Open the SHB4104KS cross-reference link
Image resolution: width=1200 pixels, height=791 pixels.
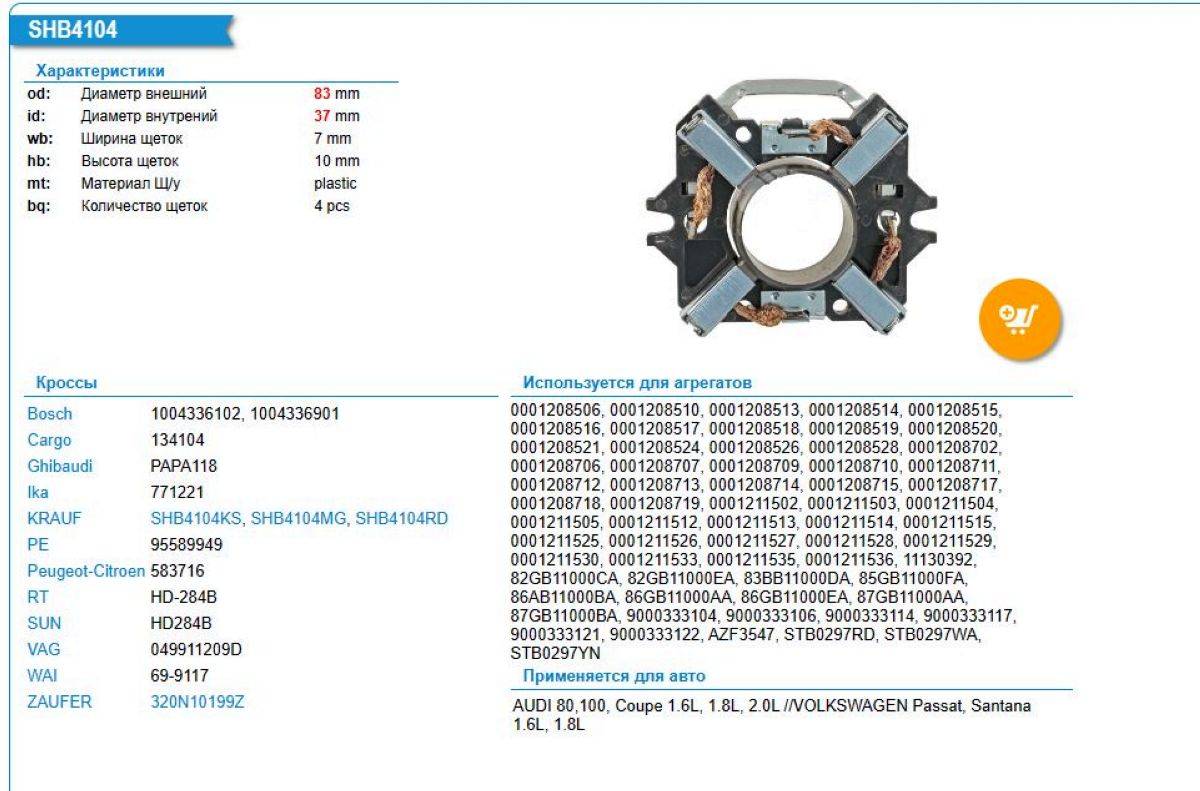click(196, 518)
